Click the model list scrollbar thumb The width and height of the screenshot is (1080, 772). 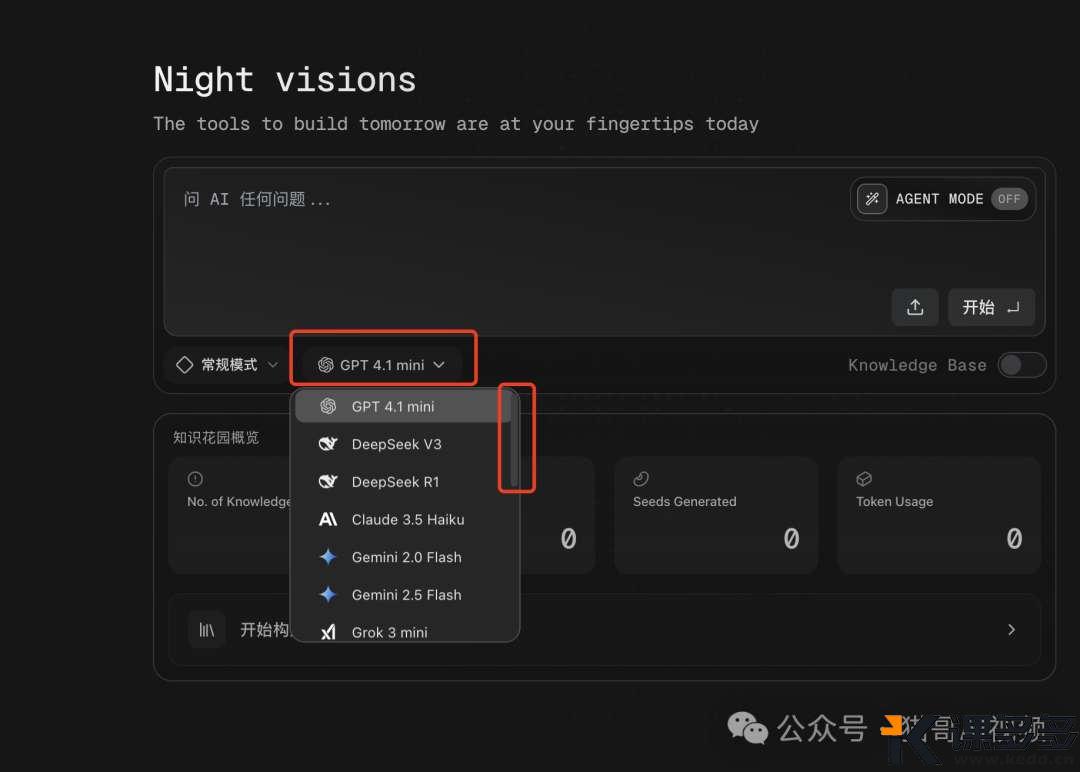coord(514,439)
